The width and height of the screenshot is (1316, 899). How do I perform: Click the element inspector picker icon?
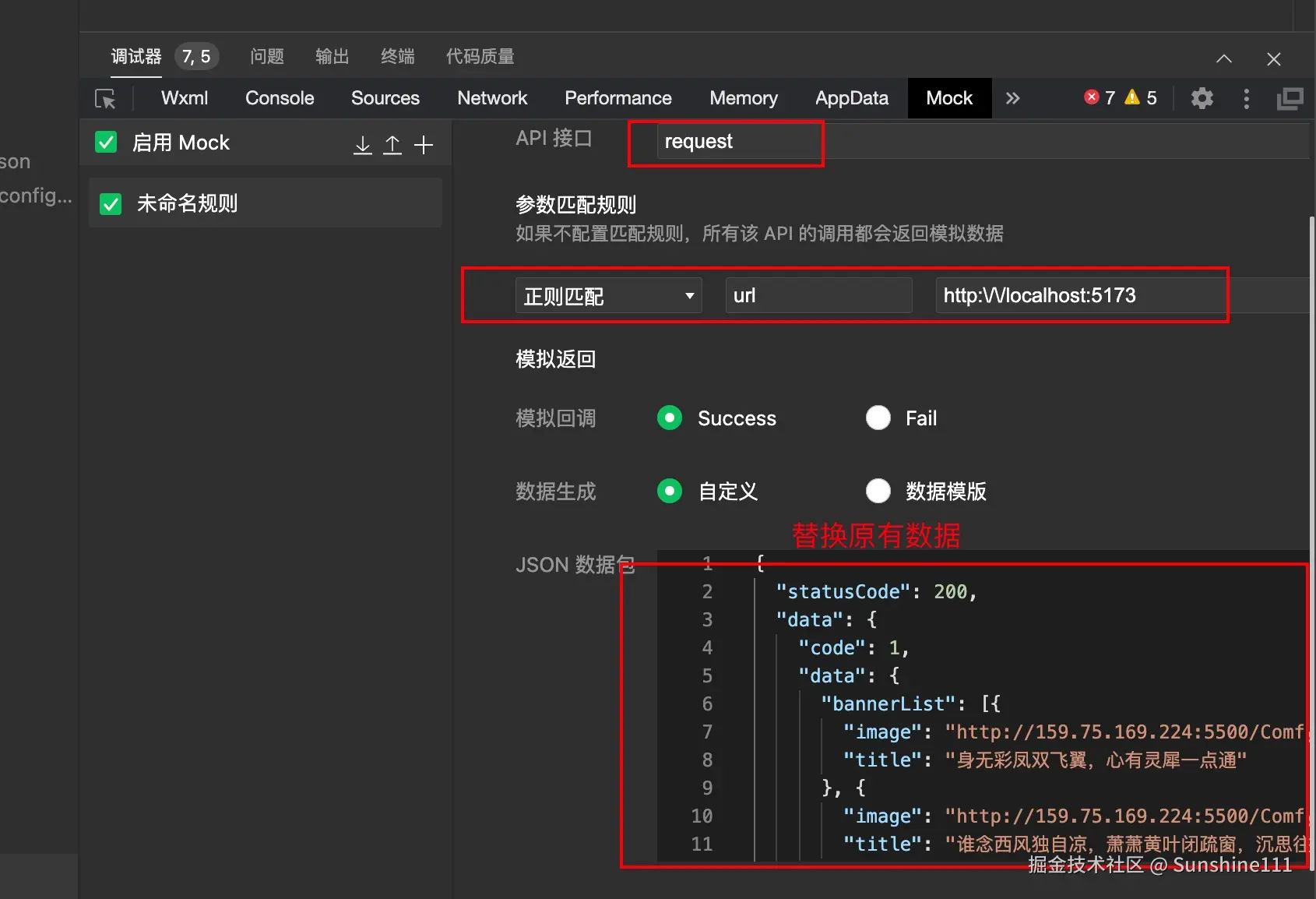coord(105,99)
